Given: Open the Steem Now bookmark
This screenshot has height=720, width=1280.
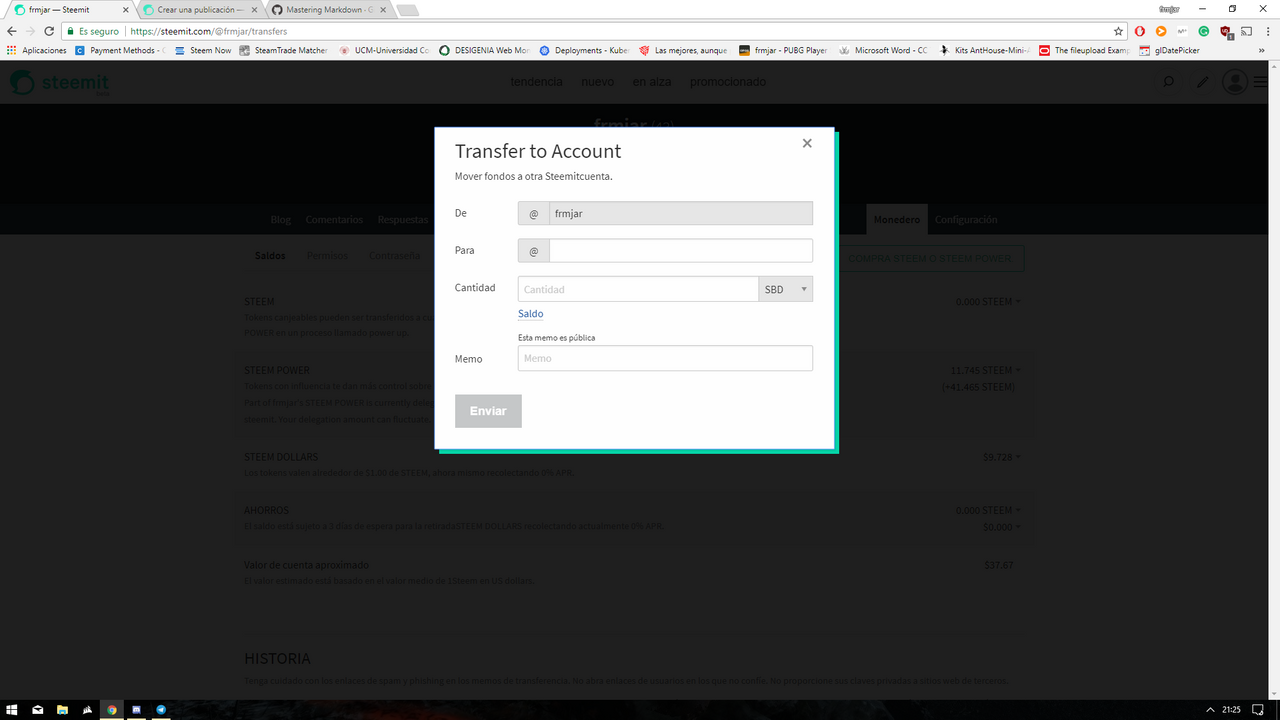Looking at the screenshot, I should click(x=202, y=50).
